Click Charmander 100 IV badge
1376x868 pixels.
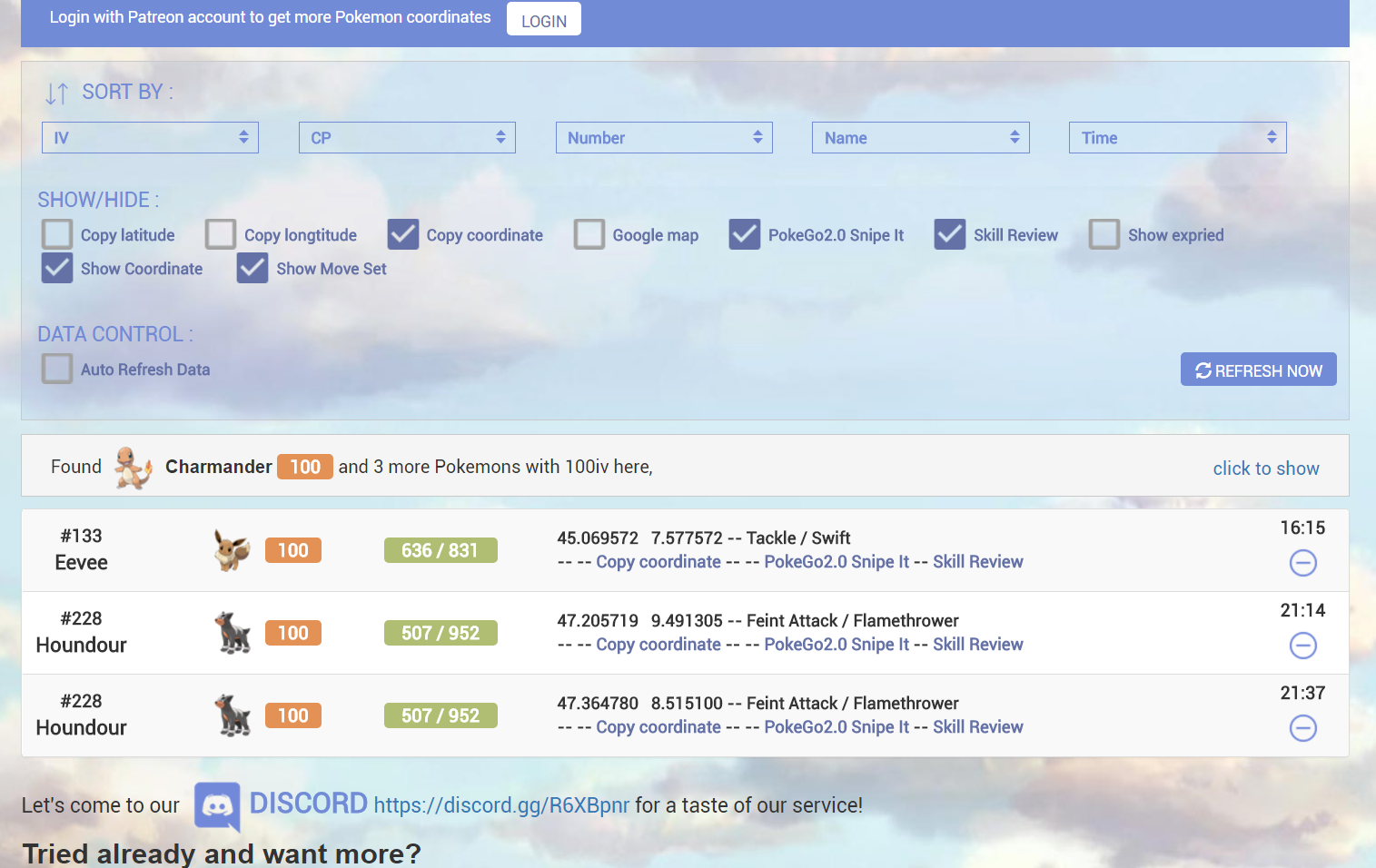tap(305, 467)
